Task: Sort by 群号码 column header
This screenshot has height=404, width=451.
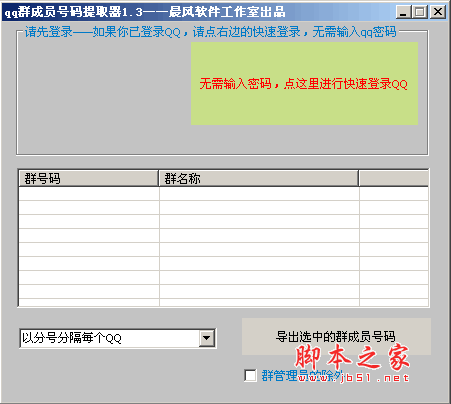Action: point(88,178)
